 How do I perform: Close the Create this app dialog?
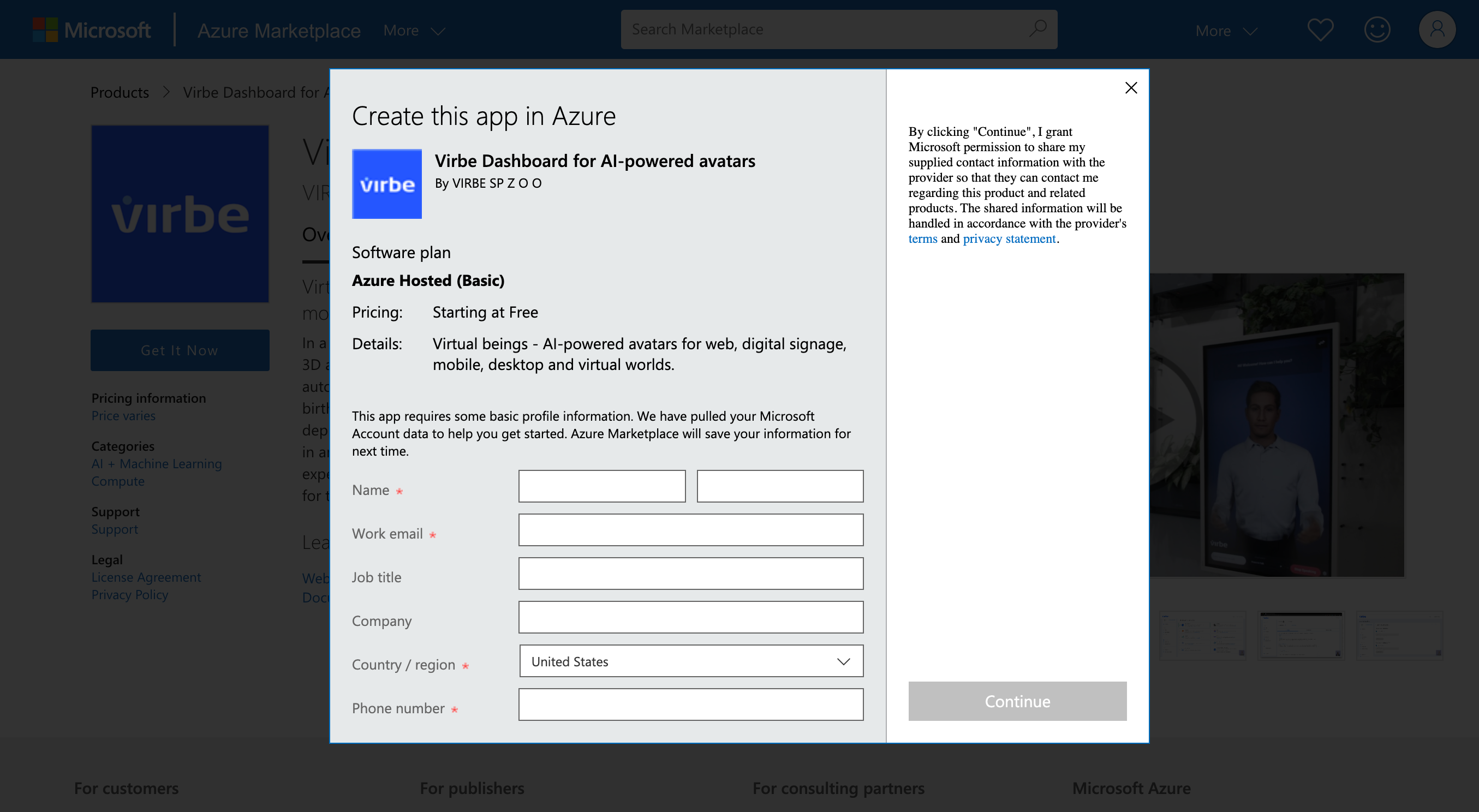(1130, 88)
